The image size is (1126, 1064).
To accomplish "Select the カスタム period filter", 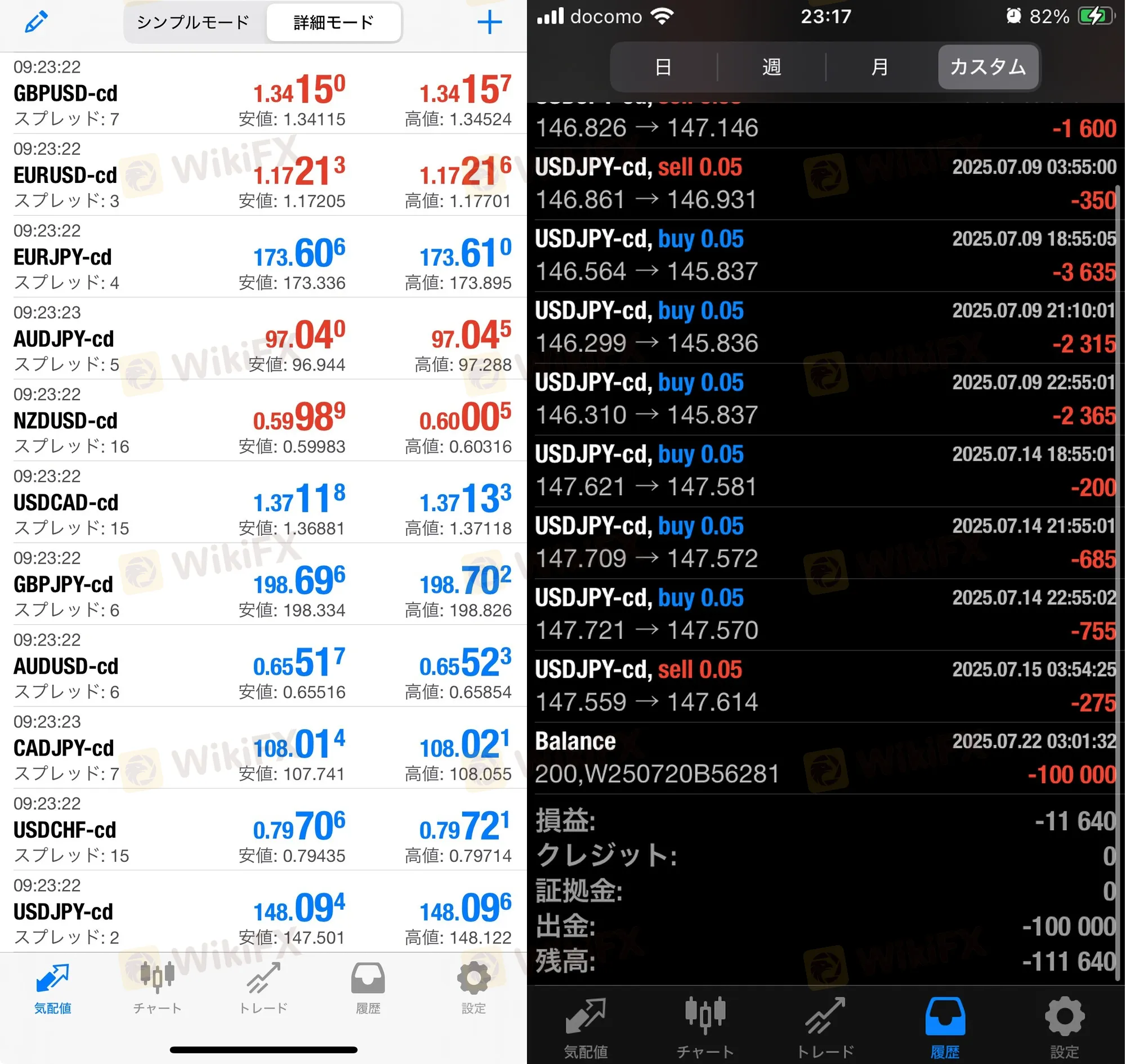I will 989,67.
